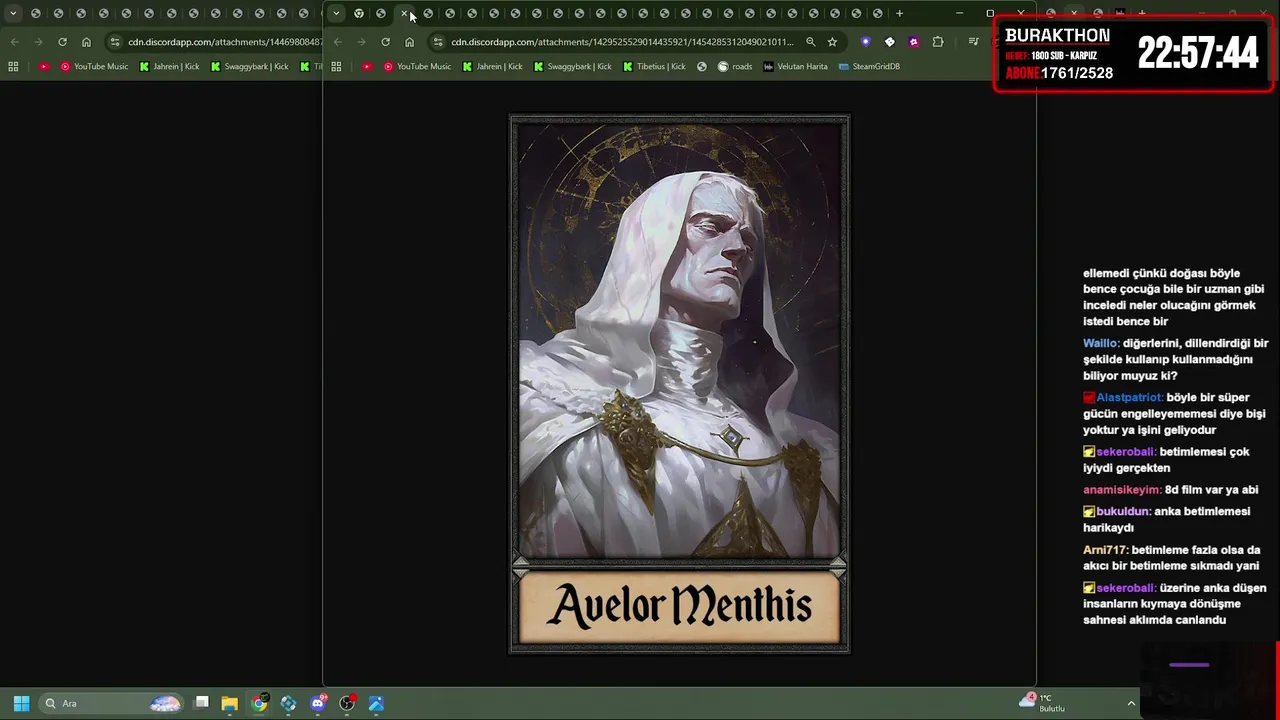Click the BURAKTHON timer 22:57:44

coord(1198,54)
